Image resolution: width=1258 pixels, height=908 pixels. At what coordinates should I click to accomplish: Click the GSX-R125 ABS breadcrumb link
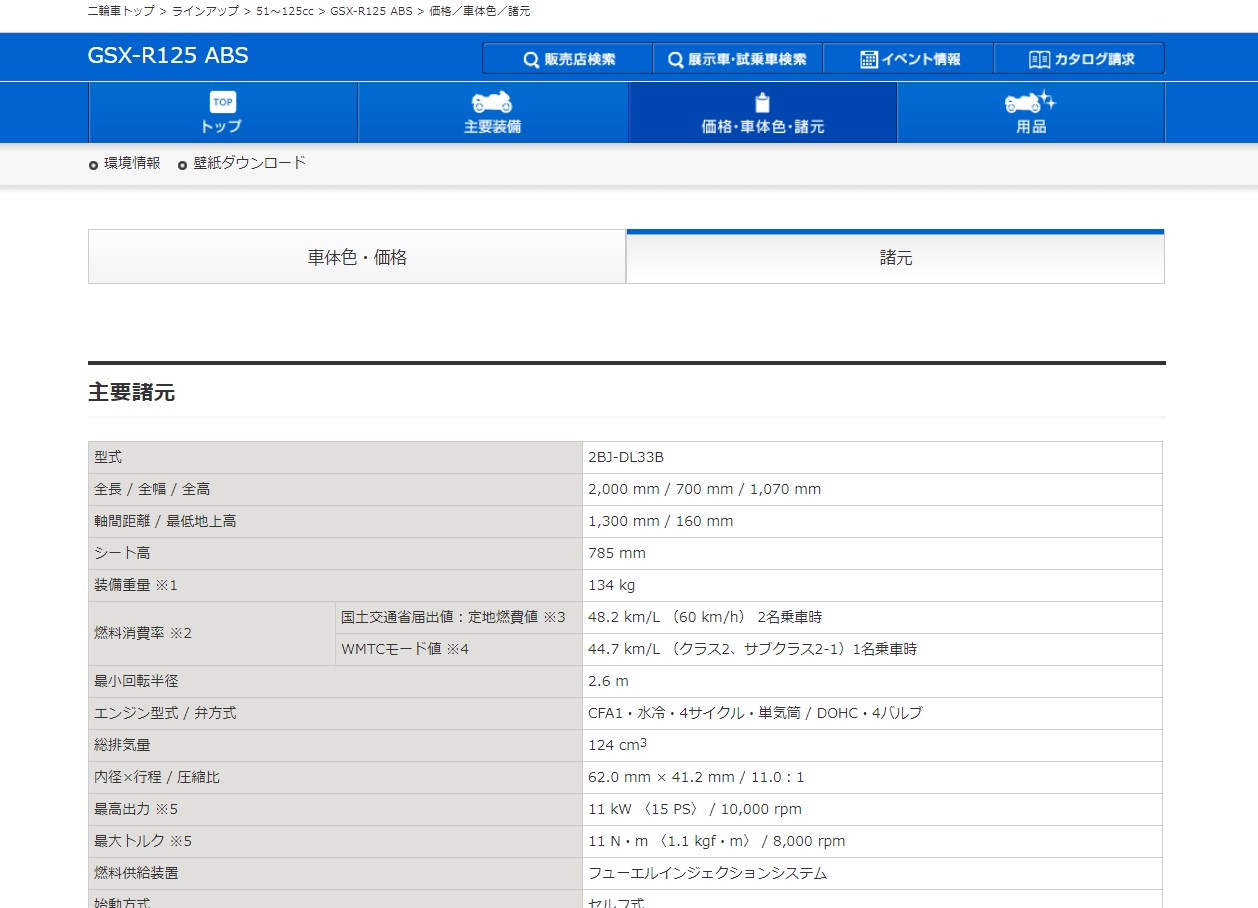tap(371, 11)
